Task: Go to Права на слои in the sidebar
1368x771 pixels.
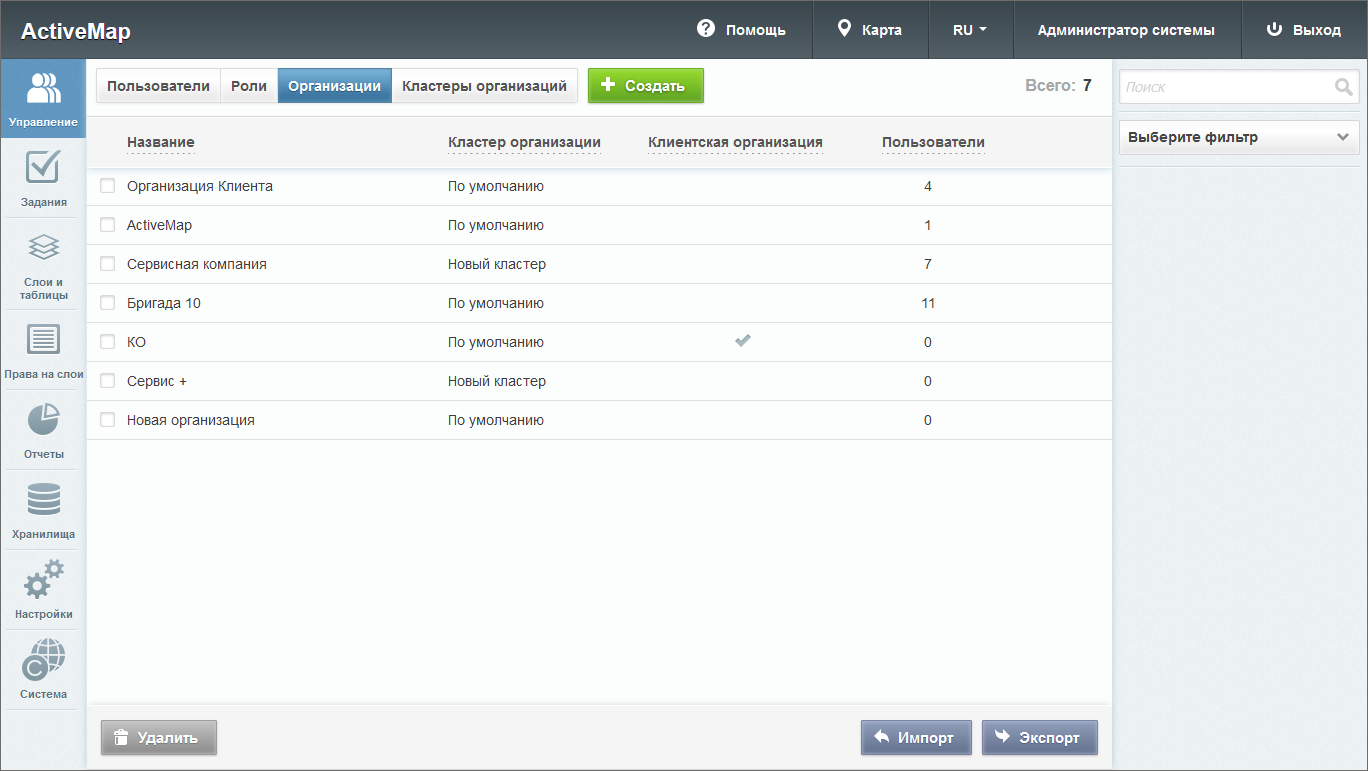Action: (x=43, y=351)
